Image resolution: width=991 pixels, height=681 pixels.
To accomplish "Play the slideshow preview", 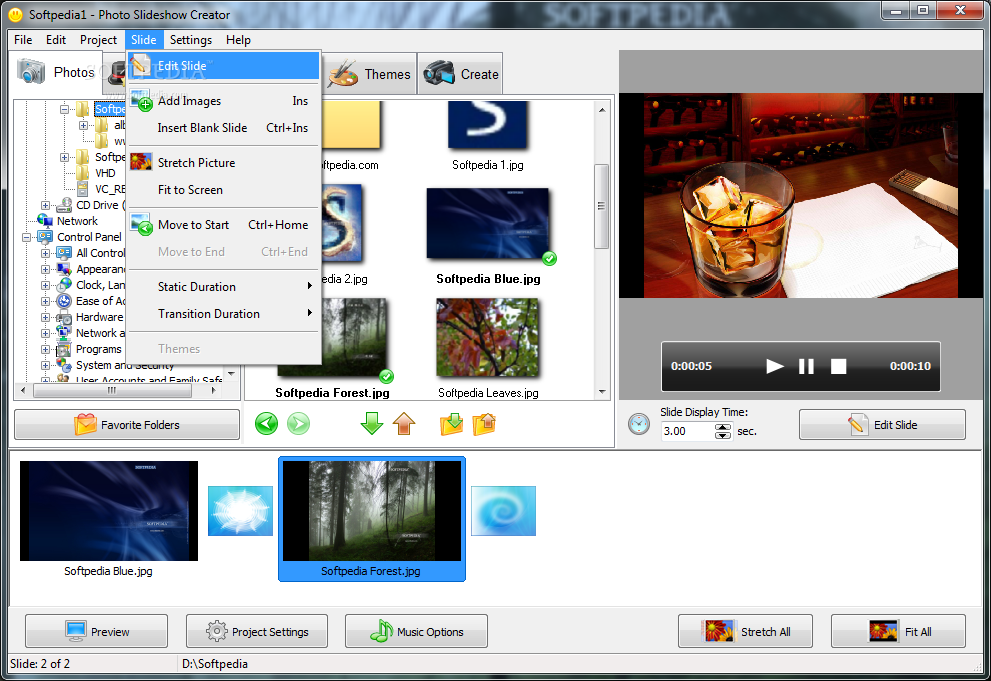I will pos(774,366).
